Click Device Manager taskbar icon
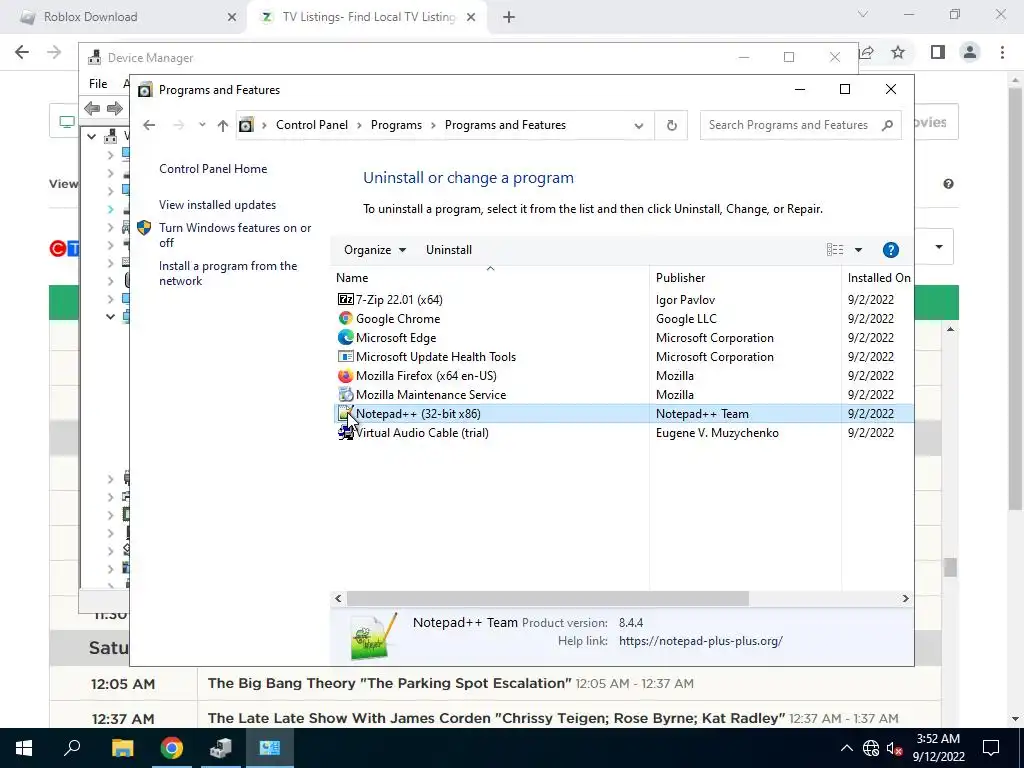The height and width of the screenshot is (768, 1024). [221, 748]
